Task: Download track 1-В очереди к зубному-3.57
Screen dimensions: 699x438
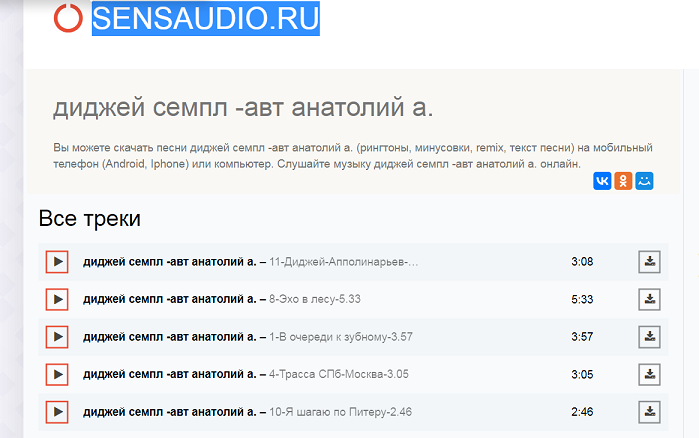Action: [650, 336]
